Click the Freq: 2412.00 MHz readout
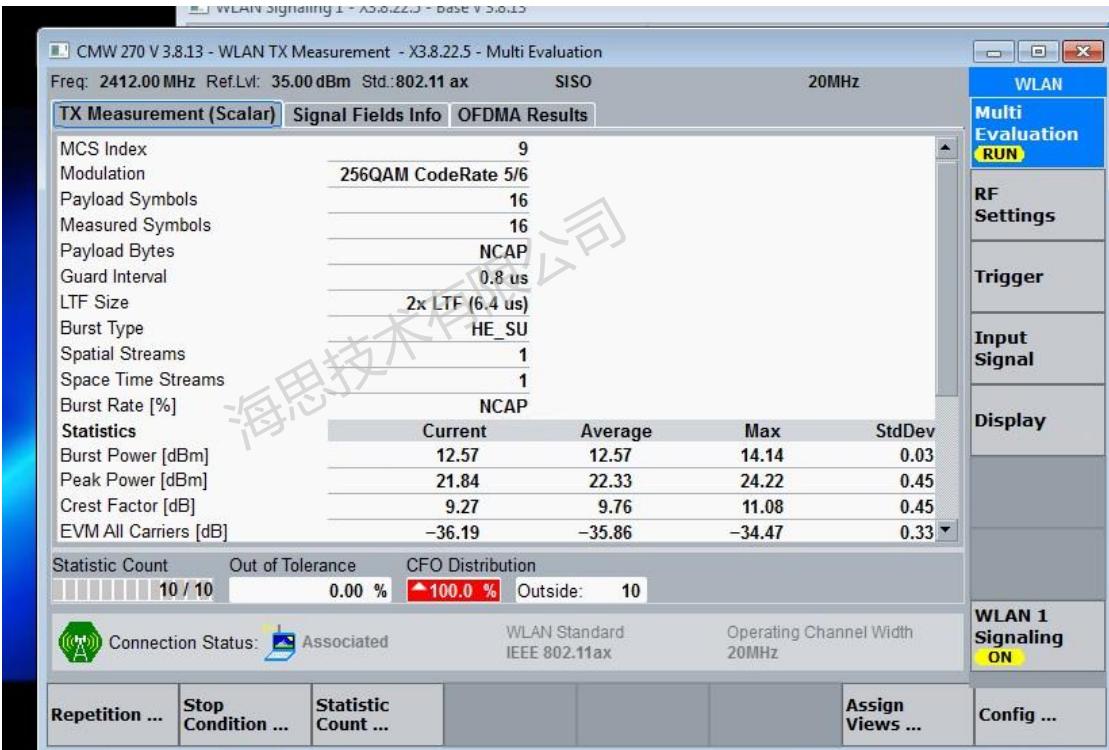This screenshot has height=750, width=1109. click(122, 81)
